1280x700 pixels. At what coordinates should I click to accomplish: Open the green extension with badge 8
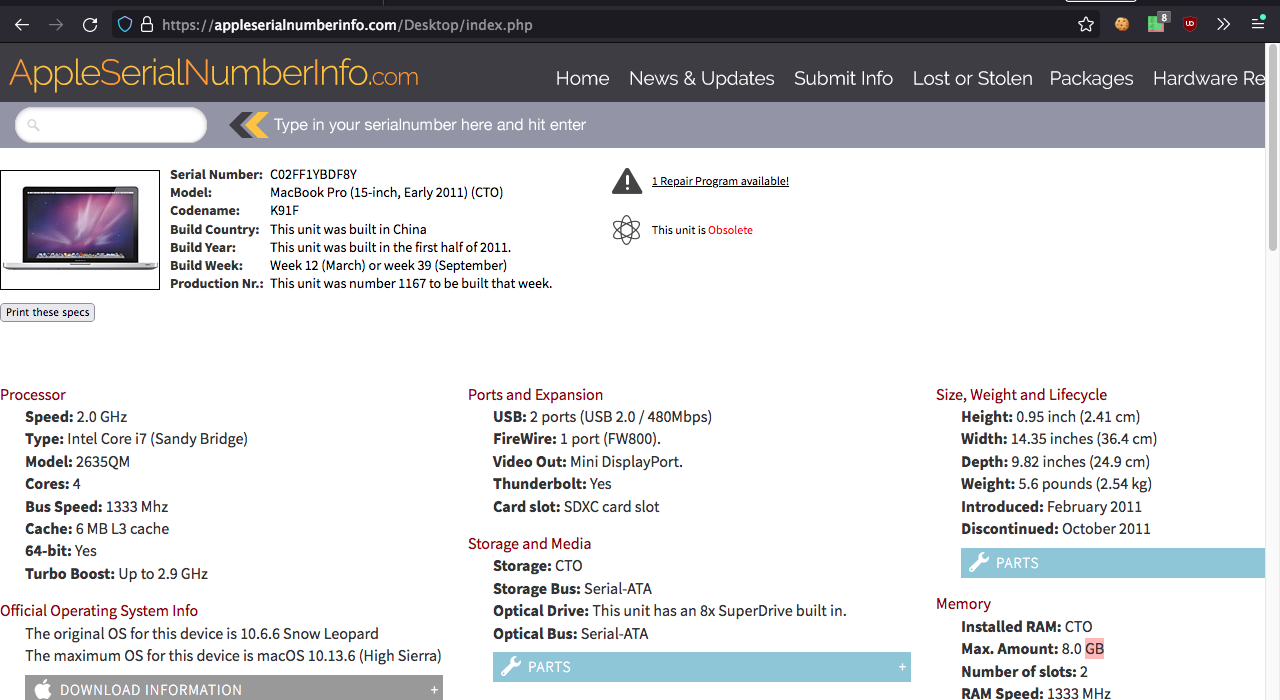[1158, 22]
